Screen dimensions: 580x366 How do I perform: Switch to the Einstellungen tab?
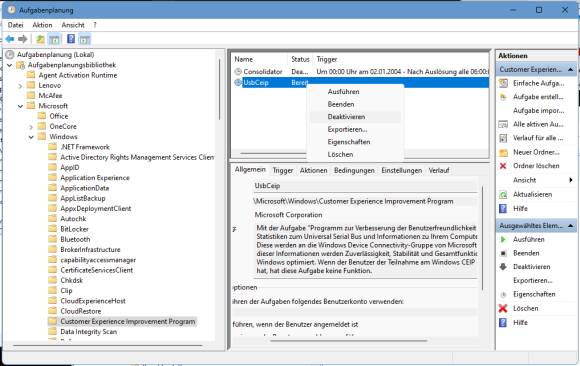(x=402, y=171)
